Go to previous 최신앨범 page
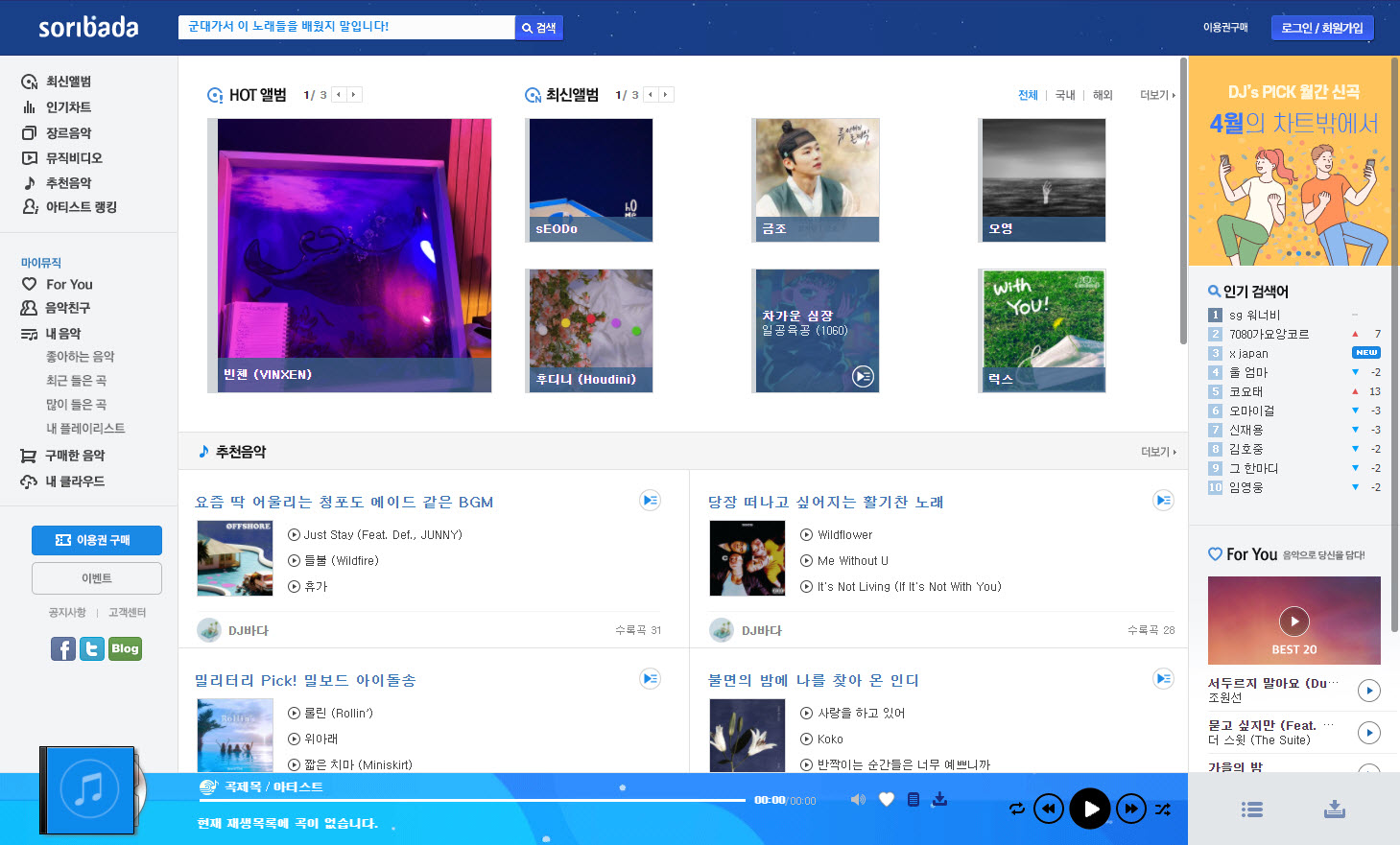The width and height of the screenshot is (1400, 845). [x=650, y=95]
